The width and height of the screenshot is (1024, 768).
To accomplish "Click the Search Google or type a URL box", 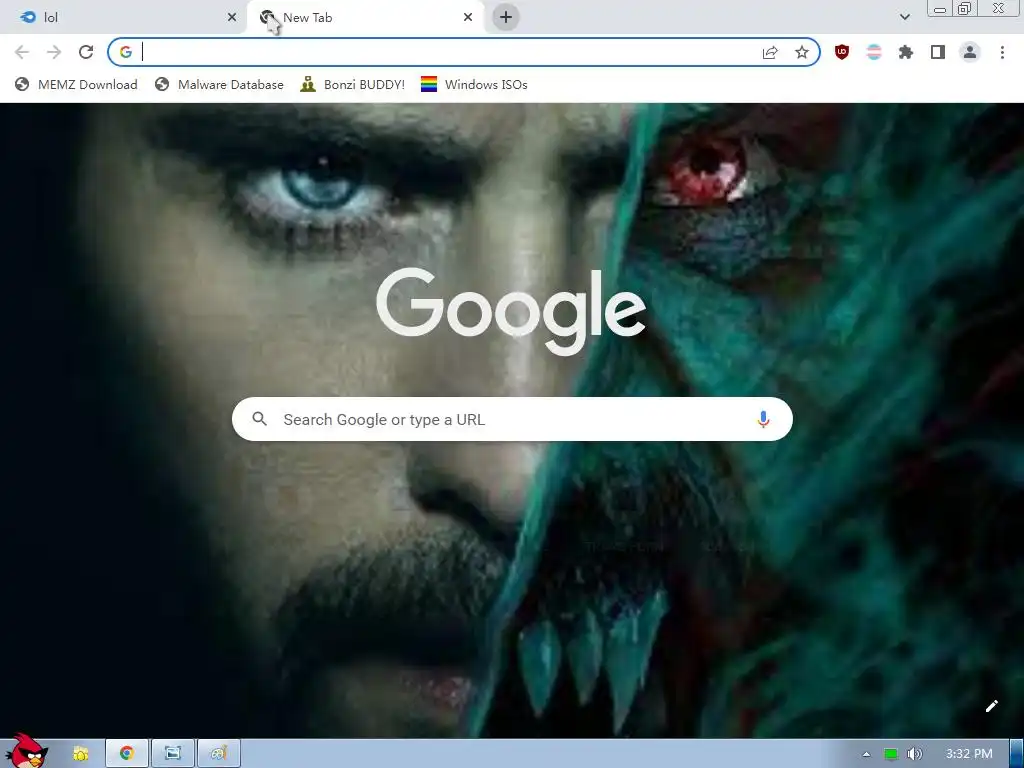I will click(x=512, y=419).
